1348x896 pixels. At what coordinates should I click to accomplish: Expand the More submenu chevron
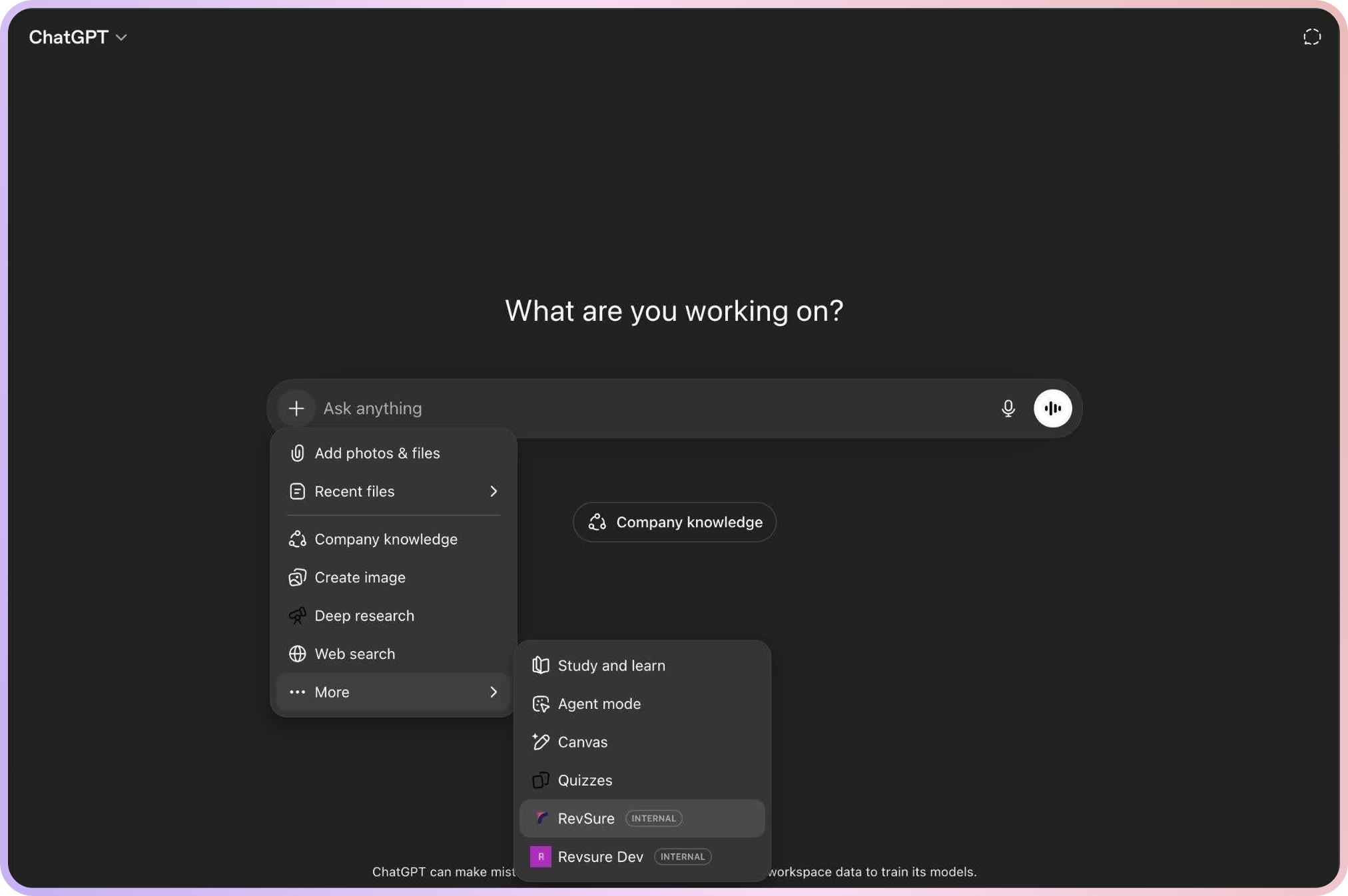coord(494,692)
